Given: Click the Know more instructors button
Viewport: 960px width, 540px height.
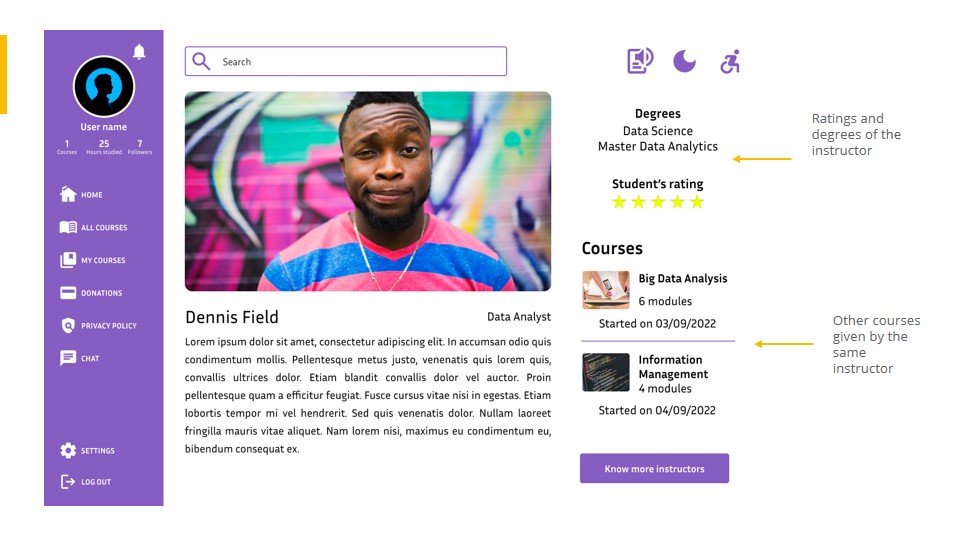Looking at the screenshot, I should coord(654,469).
